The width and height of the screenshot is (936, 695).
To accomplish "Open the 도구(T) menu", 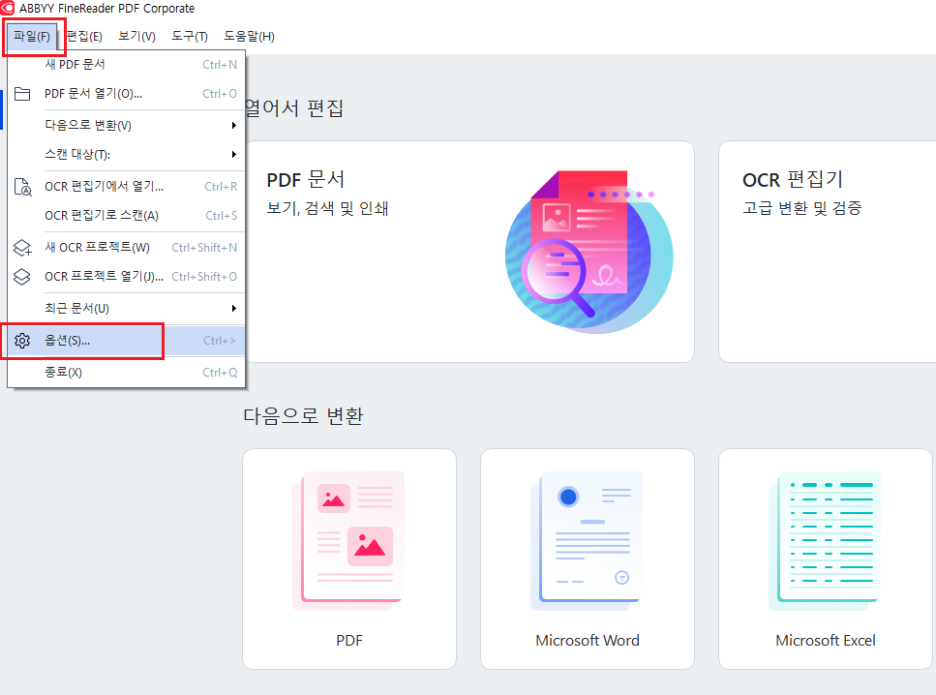I will 189,36.
